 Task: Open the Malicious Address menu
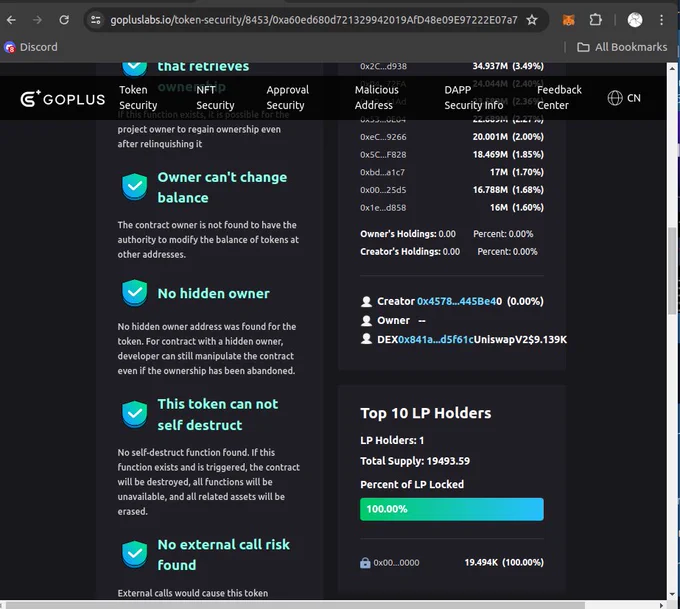[x=376, y=98]
